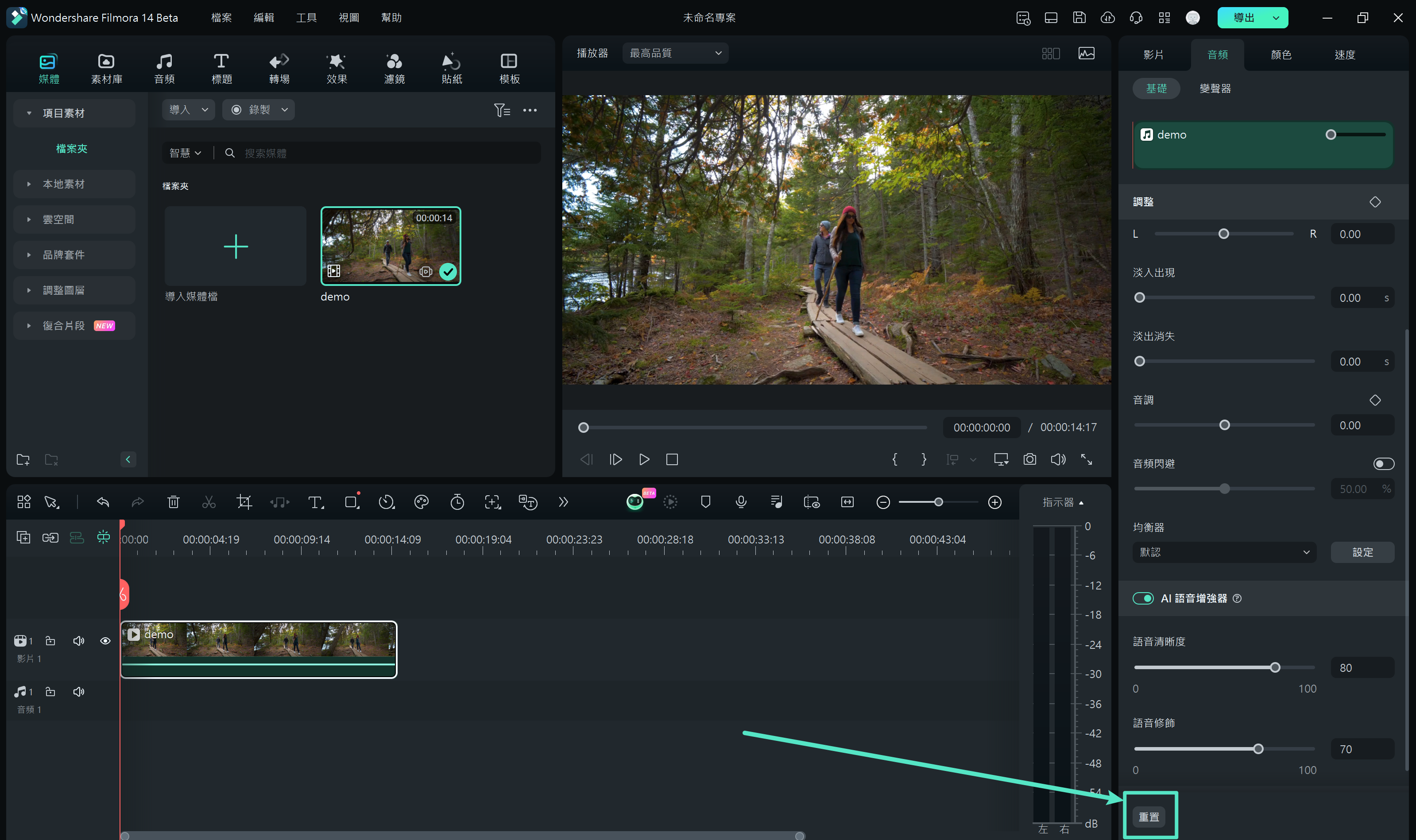Image resolution: width=1416 pixels, height=840 pixels.
Task: Click the marker shield icon in timeline toolbar
Action: 705,502
